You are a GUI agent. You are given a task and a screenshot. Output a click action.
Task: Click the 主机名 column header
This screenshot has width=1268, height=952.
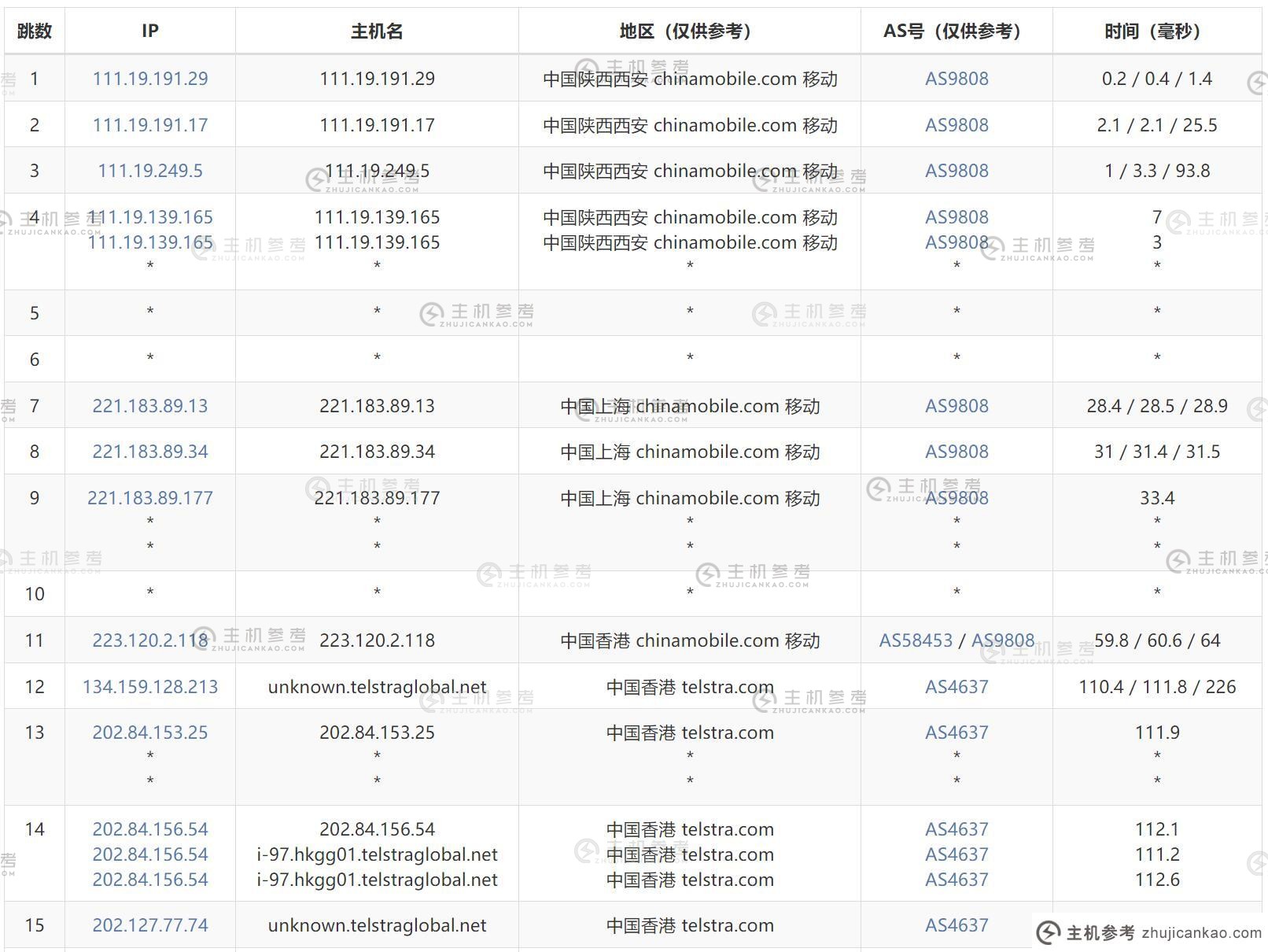pos(377,31)
